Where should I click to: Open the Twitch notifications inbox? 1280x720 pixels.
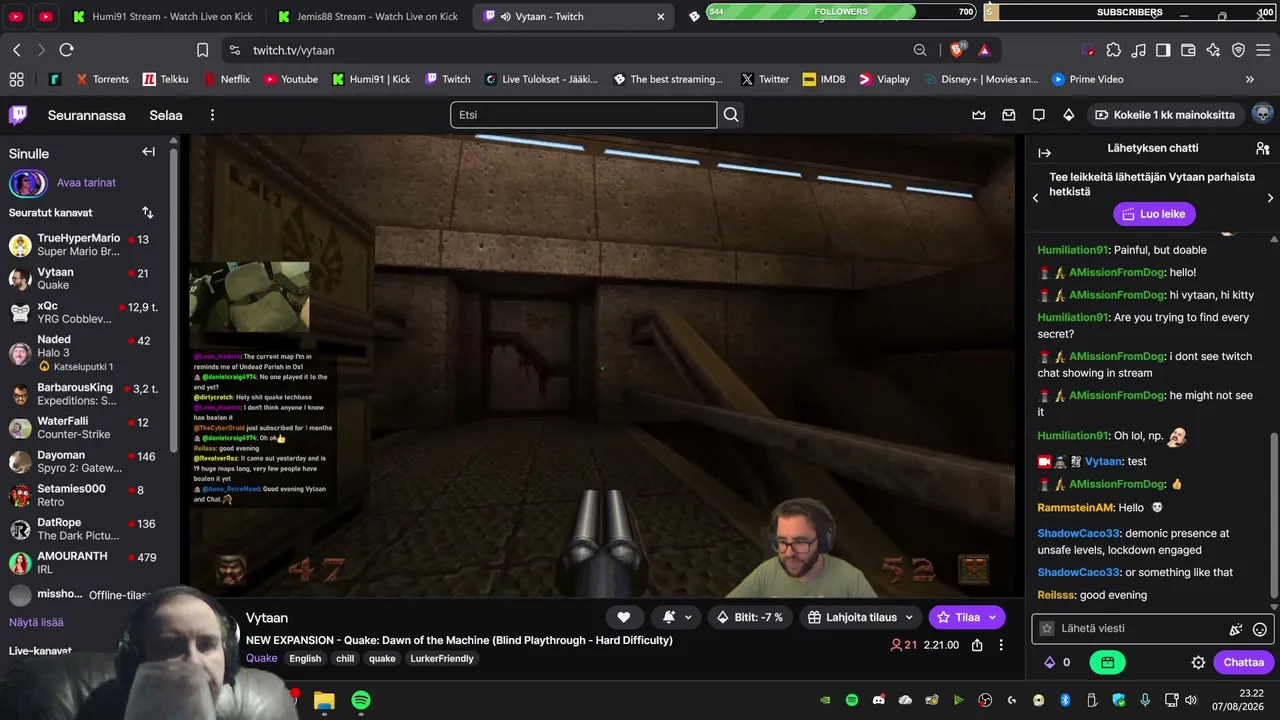[1009, 115]
